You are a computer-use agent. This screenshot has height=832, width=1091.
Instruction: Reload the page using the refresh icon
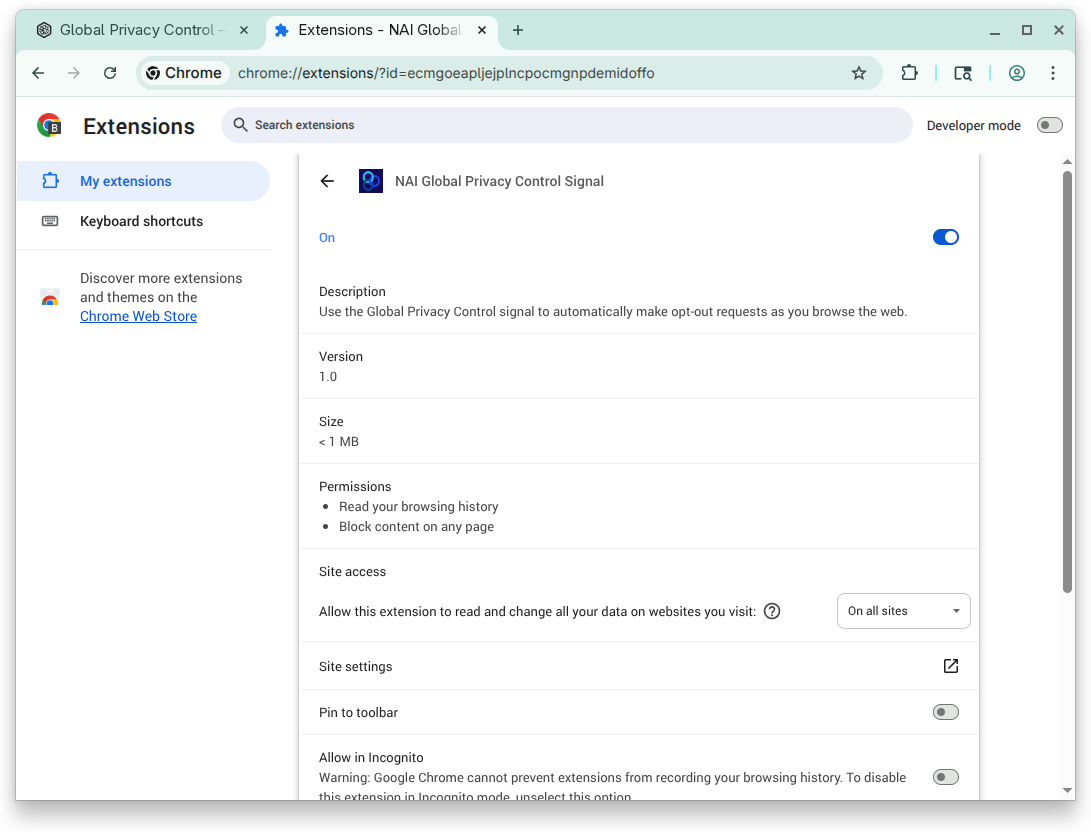110,73
